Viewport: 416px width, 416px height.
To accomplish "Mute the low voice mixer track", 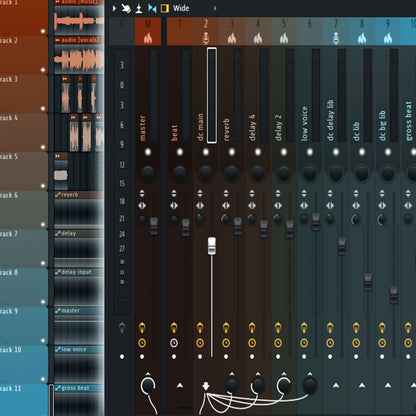I will (310, 152).
